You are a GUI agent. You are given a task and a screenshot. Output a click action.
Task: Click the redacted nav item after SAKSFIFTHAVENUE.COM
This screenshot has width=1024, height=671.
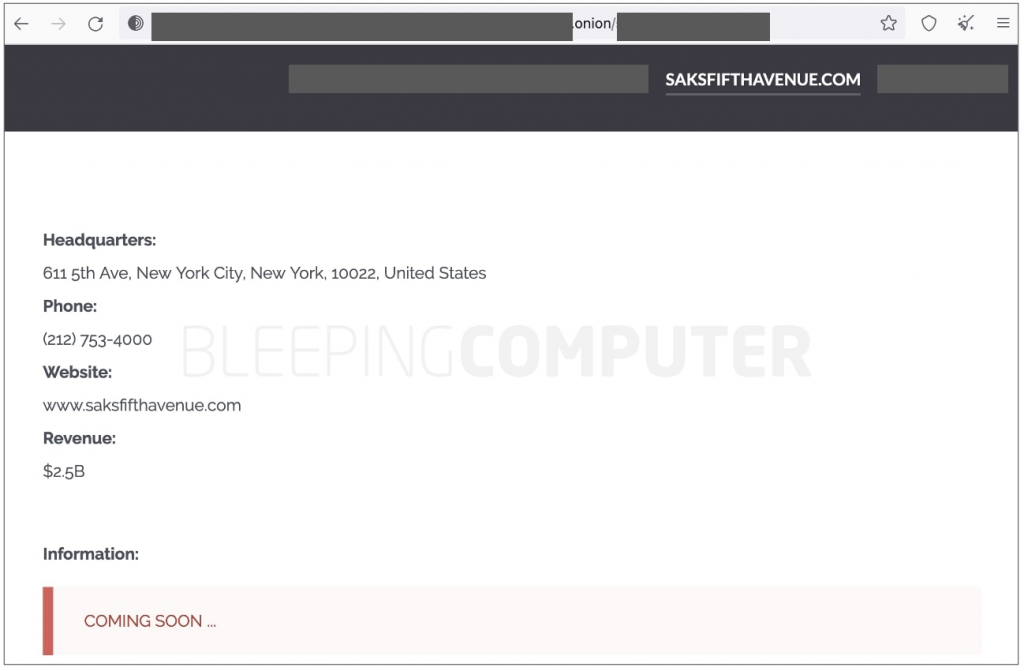[942, 79]
